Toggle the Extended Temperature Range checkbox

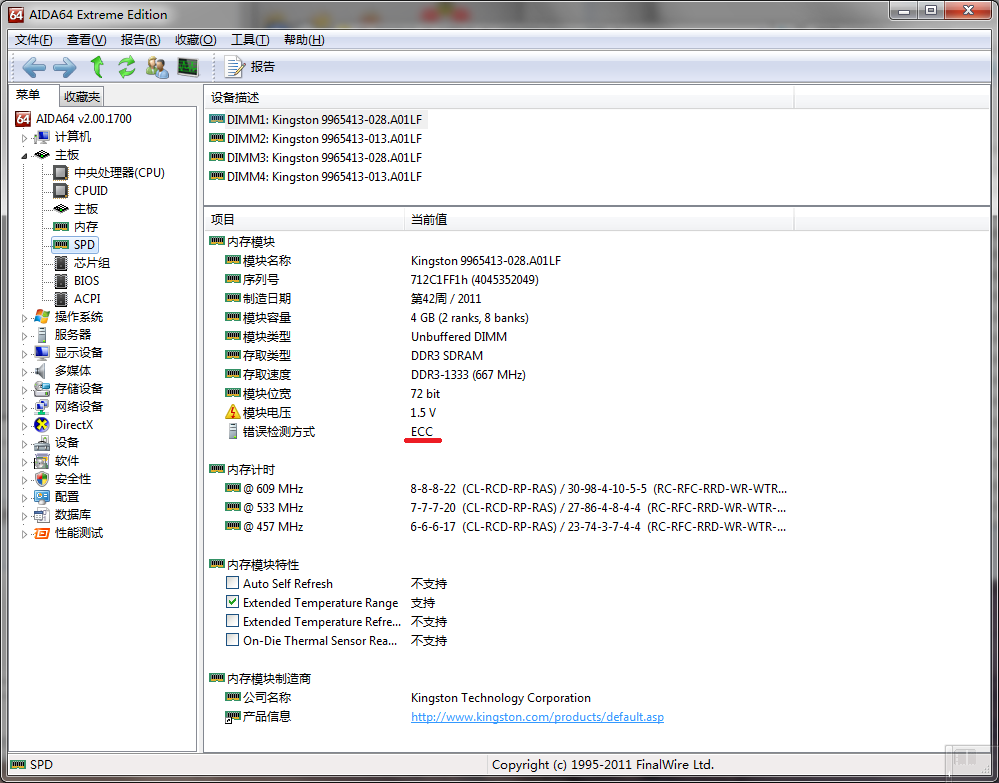click(x=233, y=602)
